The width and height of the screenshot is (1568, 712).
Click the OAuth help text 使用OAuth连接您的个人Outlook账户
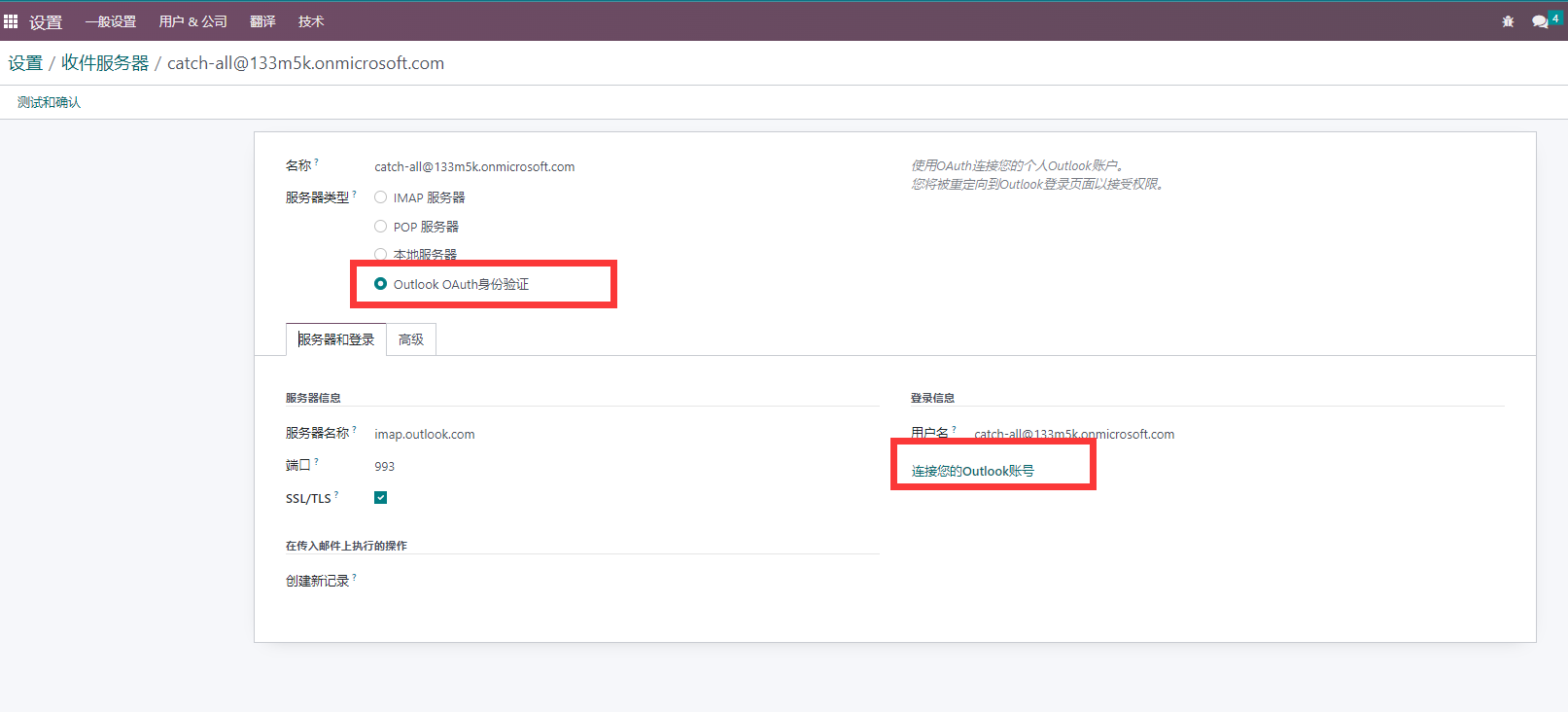pos(1018,165)
